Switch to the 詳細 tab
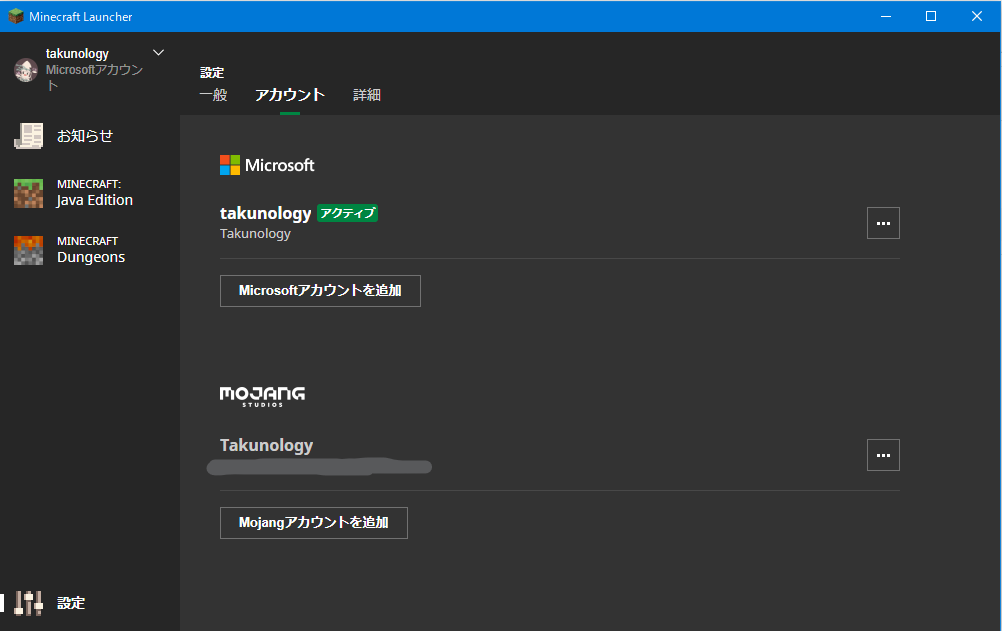This screenshot has height=631, width=1002. tap(366, 94)
